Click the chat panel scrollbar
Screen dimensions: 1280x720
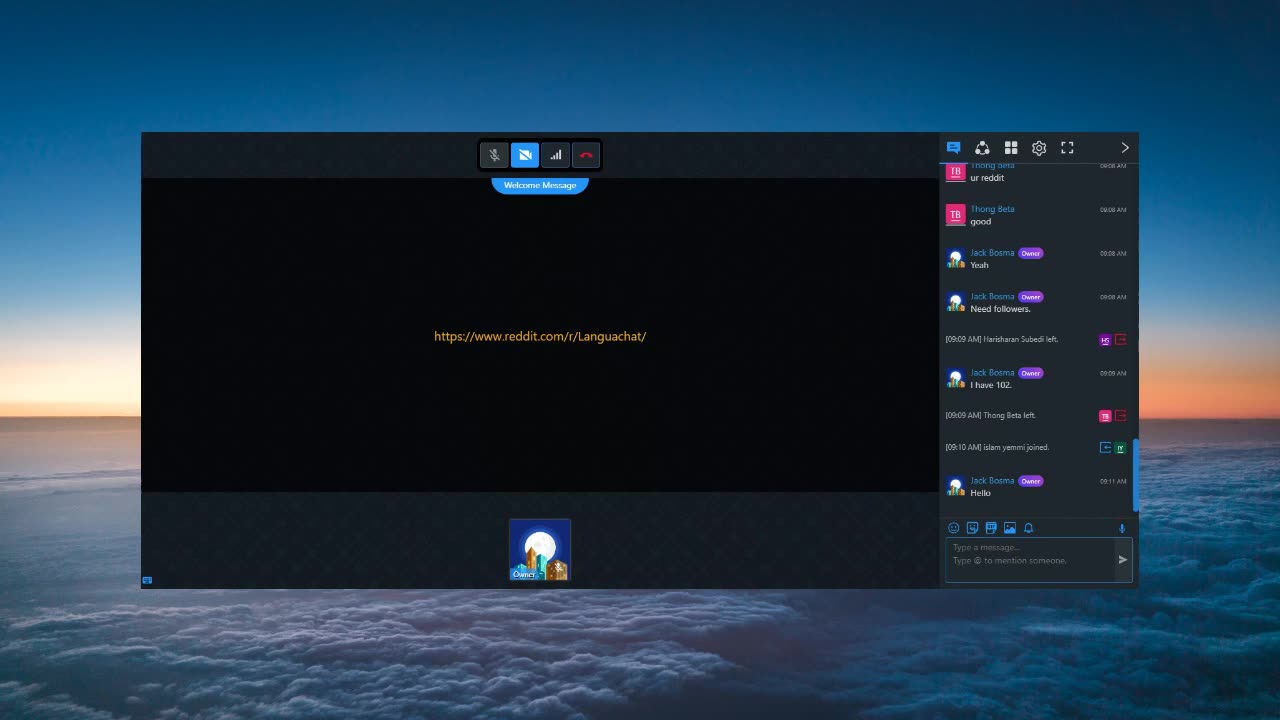(1135, 474)
